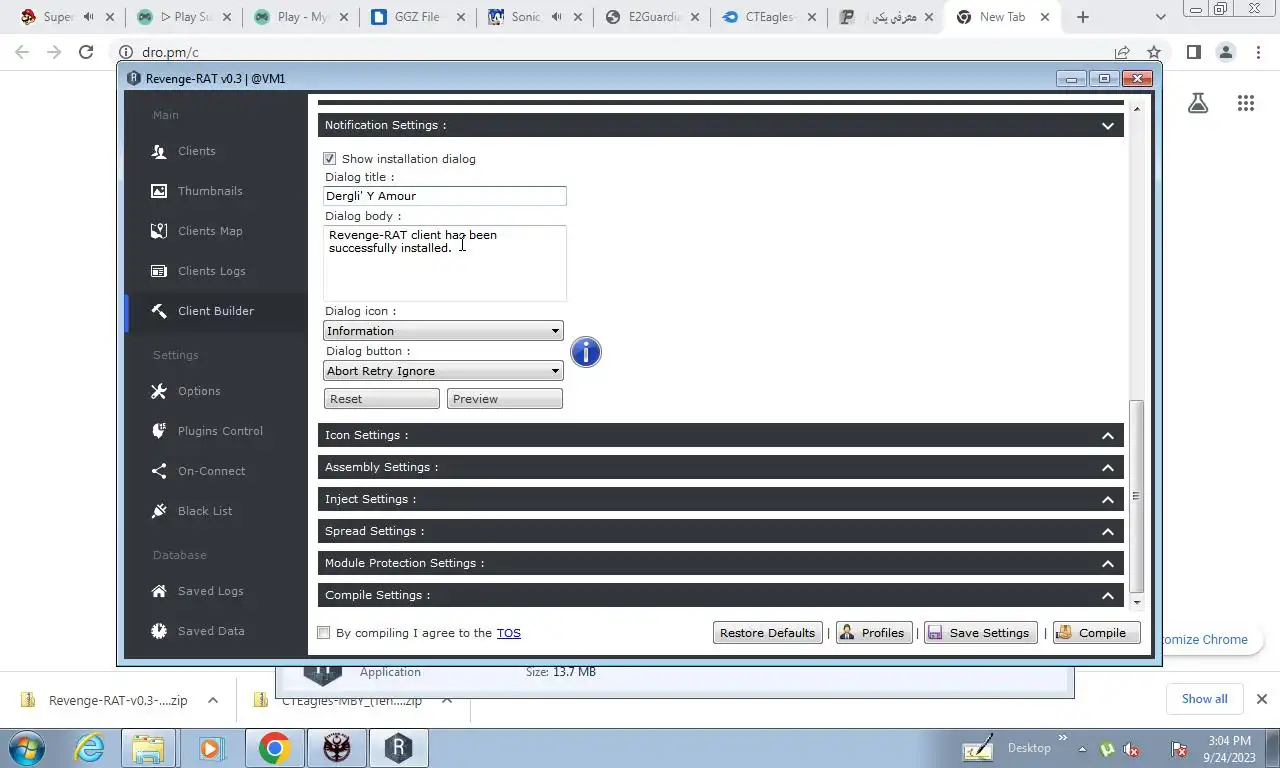Close the downloads bar
The image size is (1280, 768).
click(1262, 699)
